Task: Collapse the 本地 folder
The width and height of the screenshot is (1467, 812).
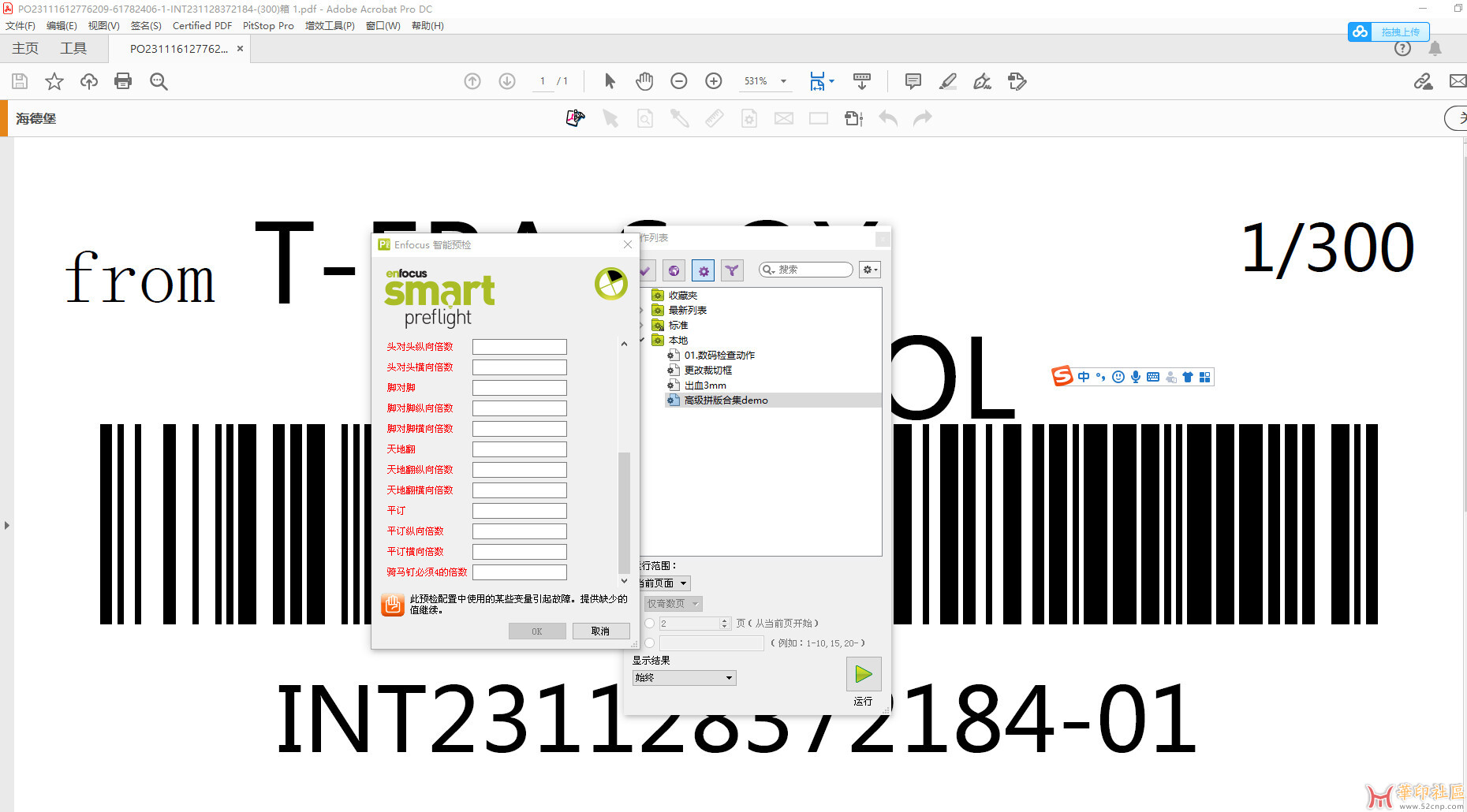Action: click(x=641, y=341)
